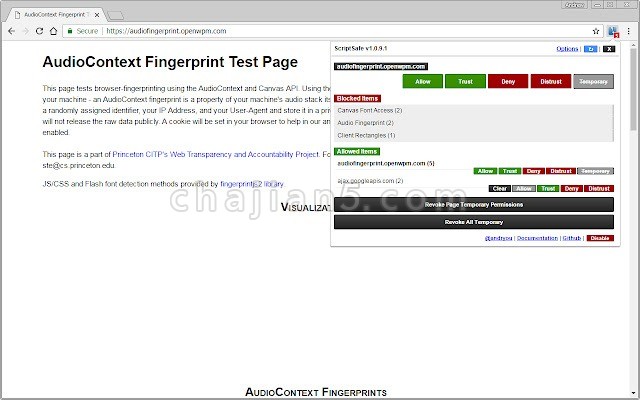Click Revoke All Temporary button
Viewport: 640px width, 400px height.
click(x=473, y=222)
